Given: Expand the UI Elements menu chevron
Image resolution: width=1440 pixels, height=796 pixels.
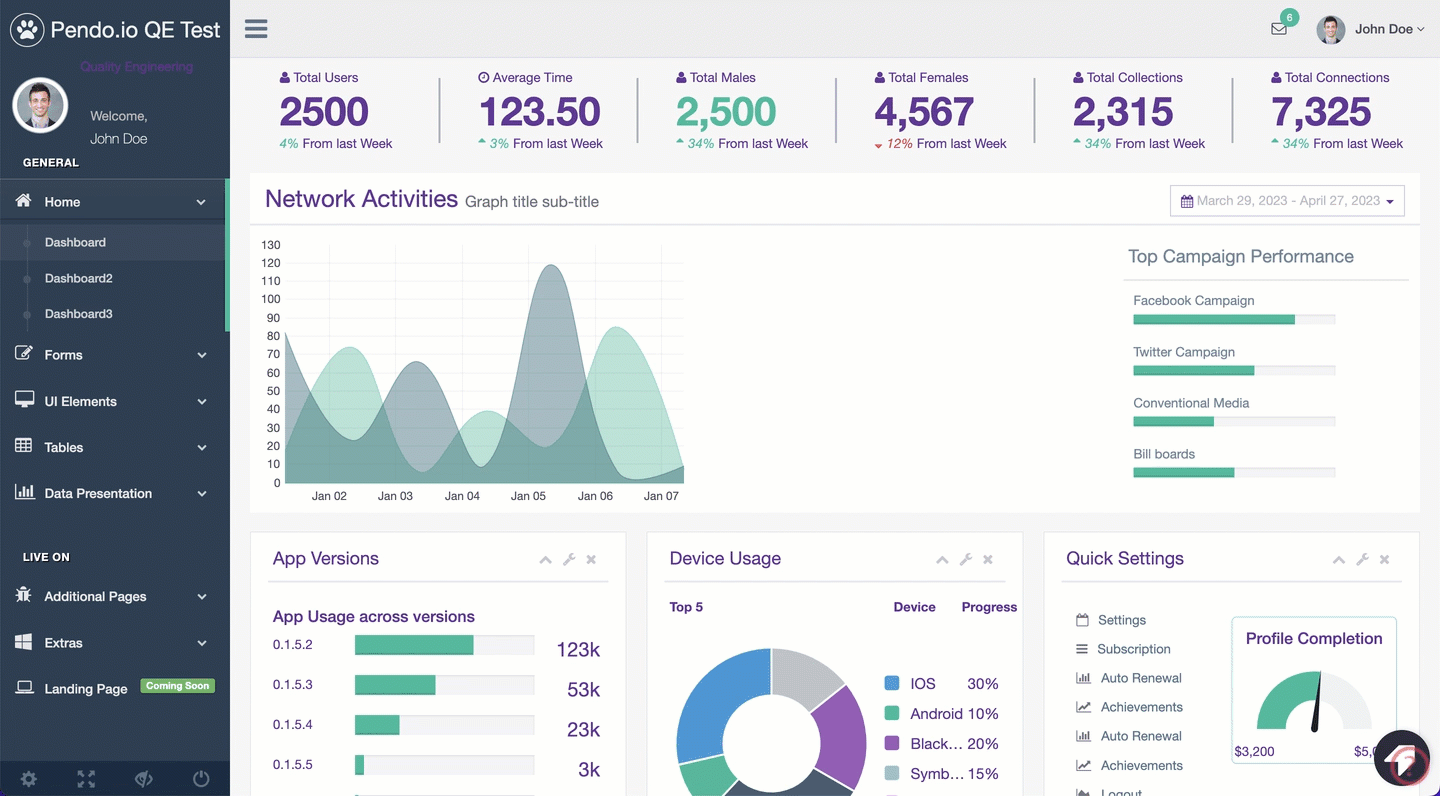Looking at the screenshot, I should pyautogui.click(x=201, y=402).
